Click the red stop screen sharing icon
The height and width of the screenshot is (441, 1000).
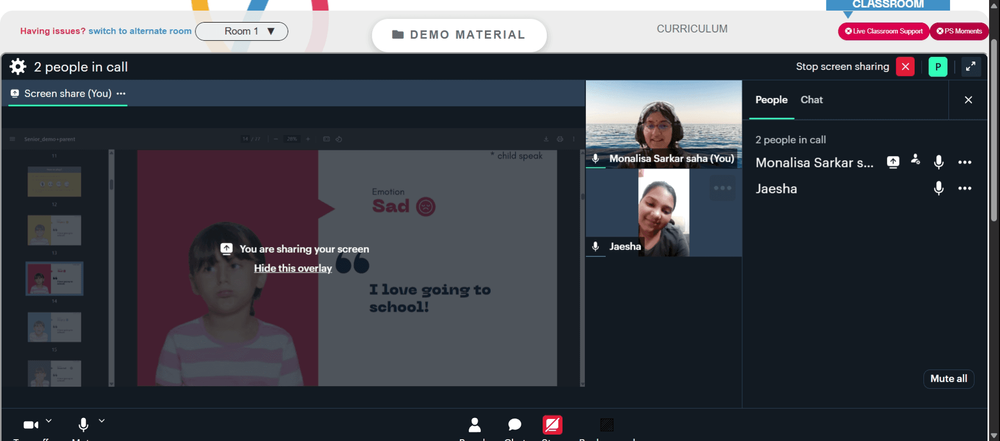905,66
